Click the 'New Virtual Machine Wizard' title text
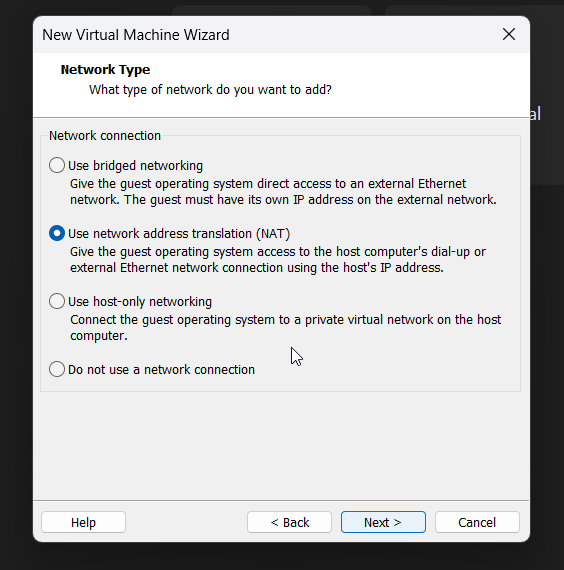Viewport: 564px width, 570px height. click(x=136, y=35)
